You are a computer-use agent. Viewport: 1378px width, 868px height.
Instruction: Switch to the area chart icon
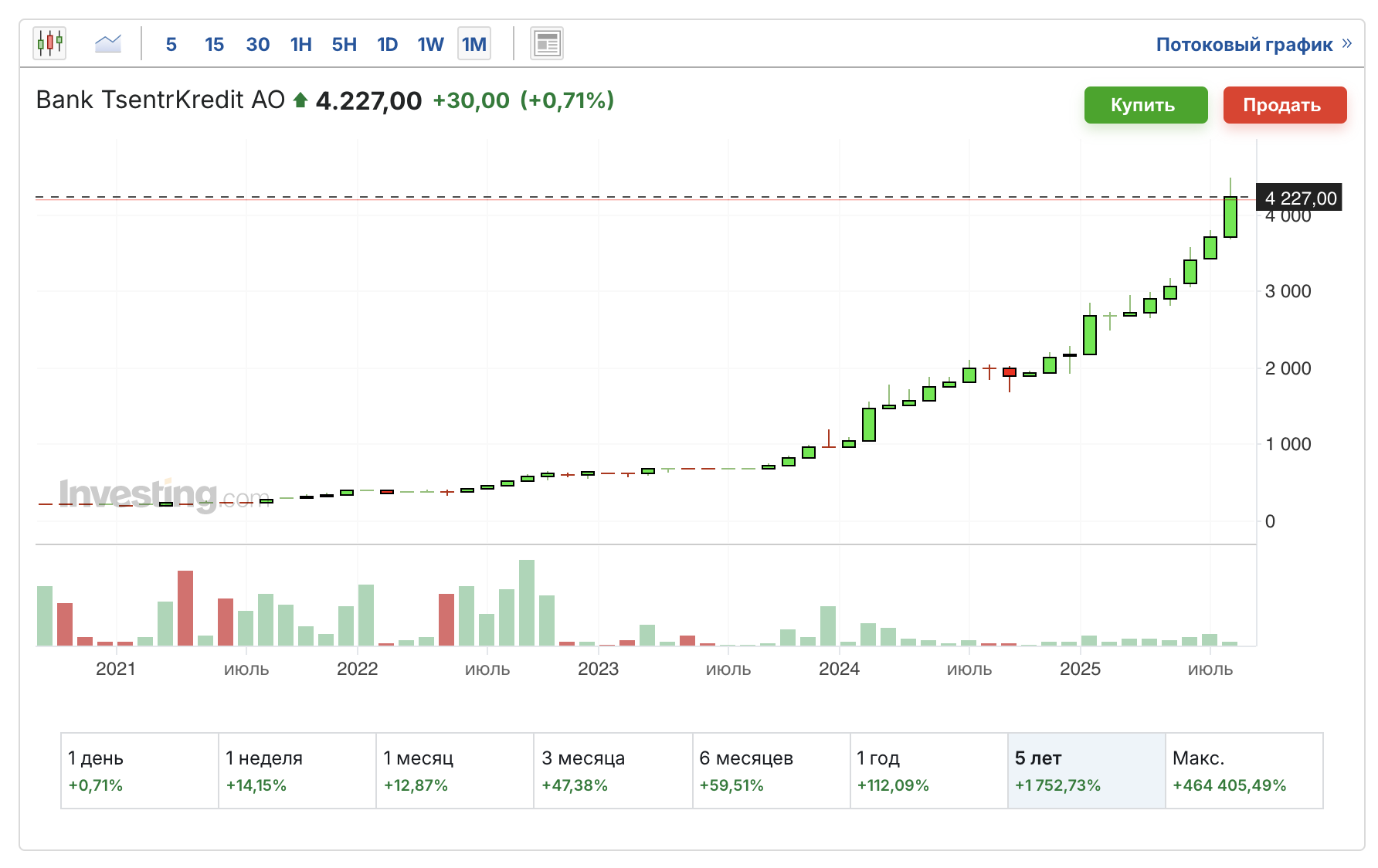[x=108, y=43]
